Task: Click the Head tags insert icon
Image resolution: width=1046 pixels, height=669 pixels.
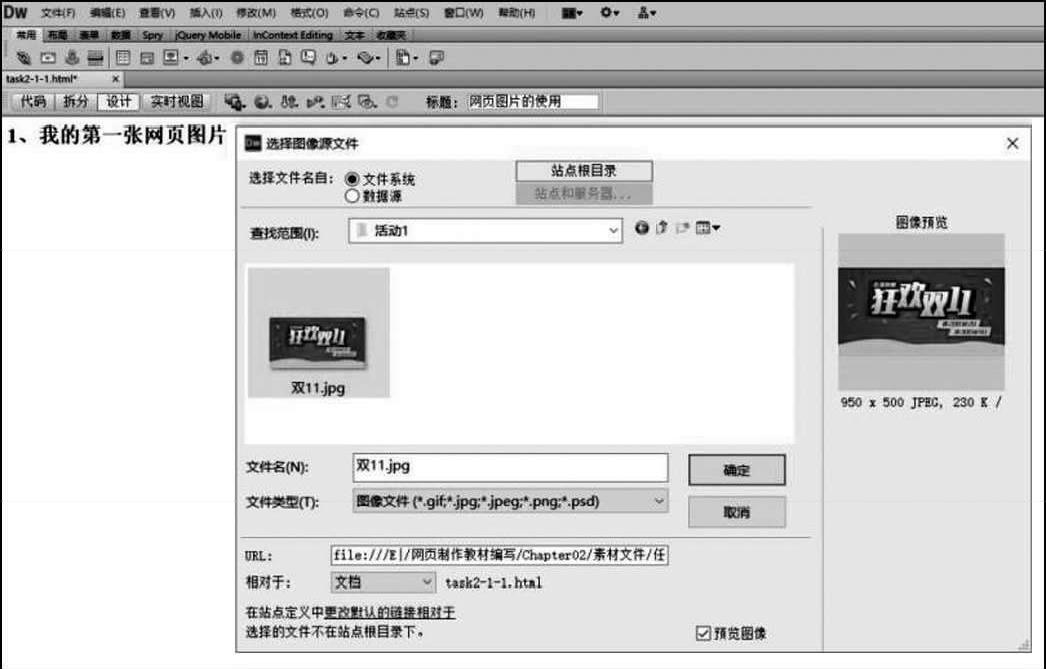Action: tap(332, 58)
